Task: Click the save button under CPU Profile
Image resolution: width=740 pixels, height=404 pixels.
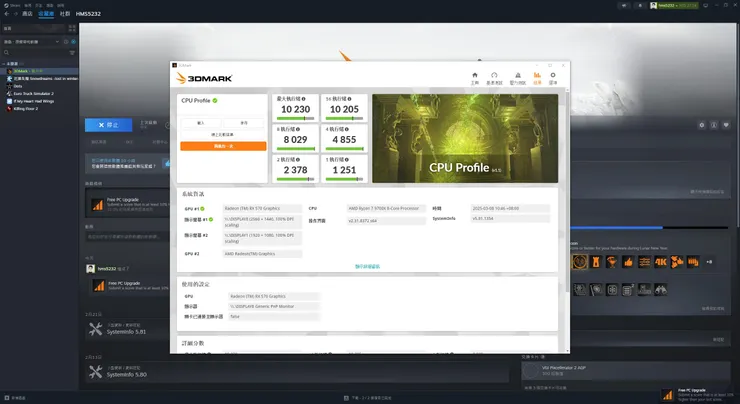Action: click(244, 123)
